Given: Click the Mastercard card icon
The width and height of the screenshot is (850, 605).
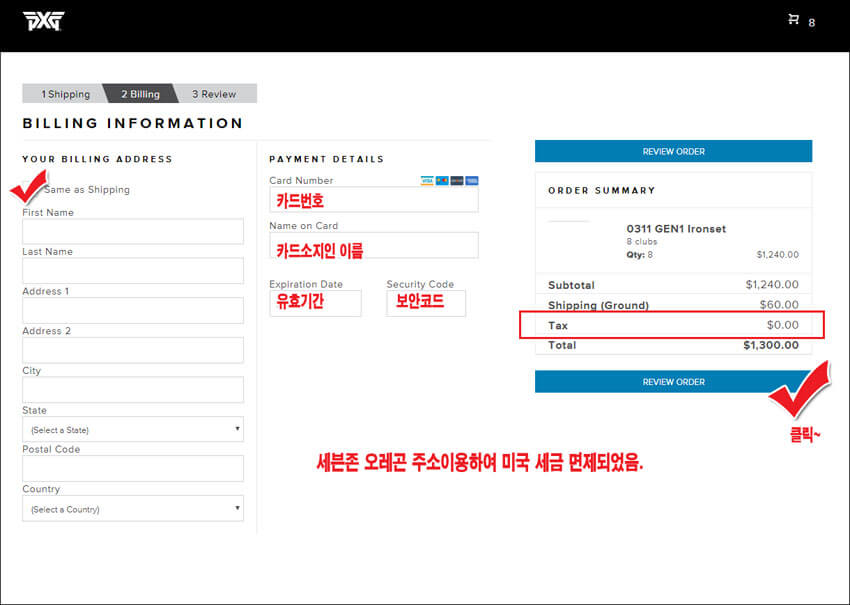Looking at the screenshot, I should point(442,181).
